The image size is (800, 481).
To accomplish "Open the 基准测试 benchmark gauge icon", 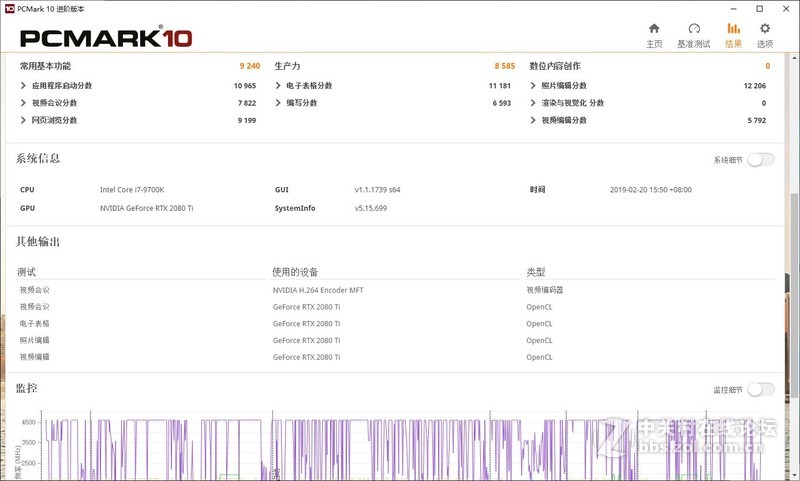I will coord(694,28).
